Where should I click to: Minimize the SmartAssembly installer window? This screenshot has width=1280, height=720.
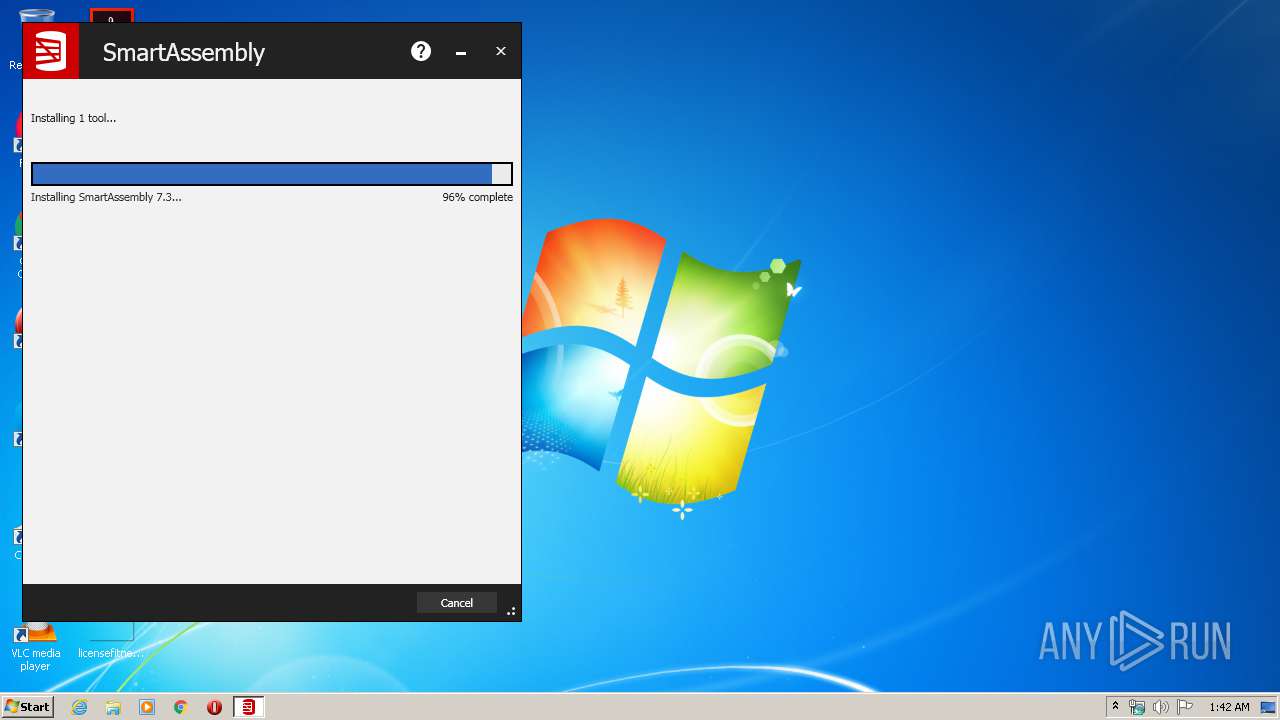click(x=461, y=52)
